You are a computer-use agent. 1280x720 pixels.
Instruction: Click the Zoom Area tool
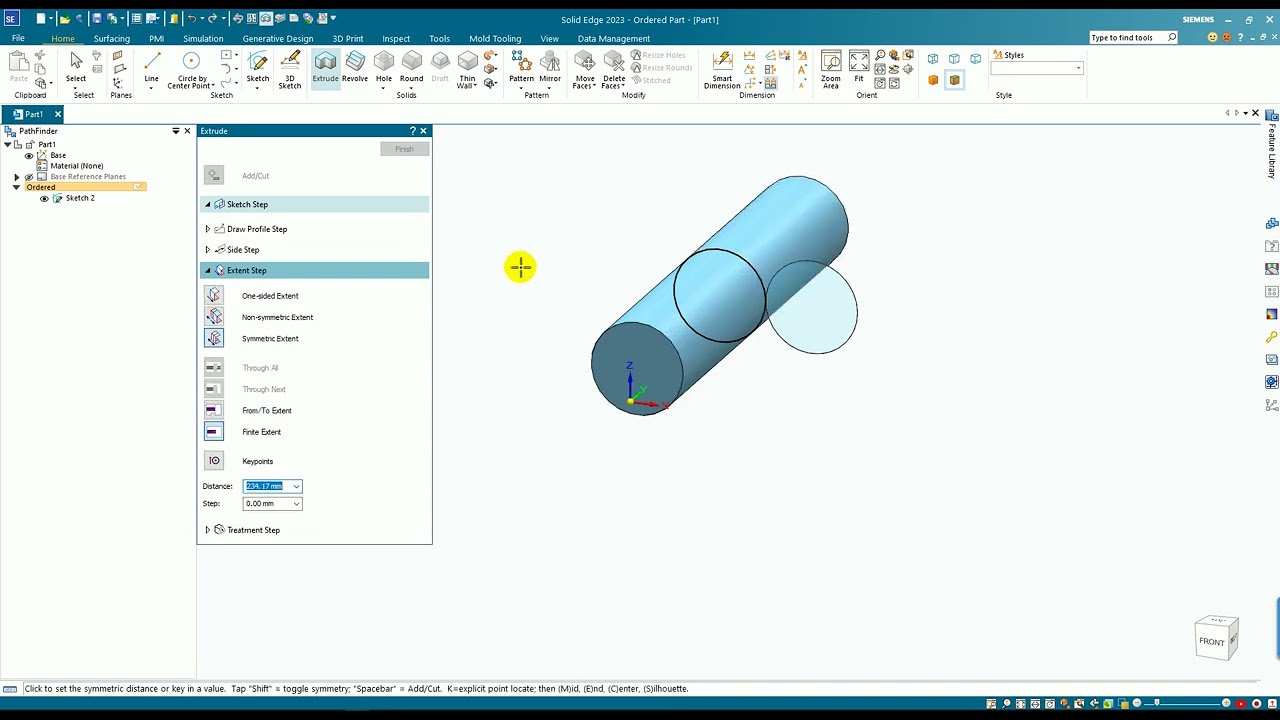point(831,70)
